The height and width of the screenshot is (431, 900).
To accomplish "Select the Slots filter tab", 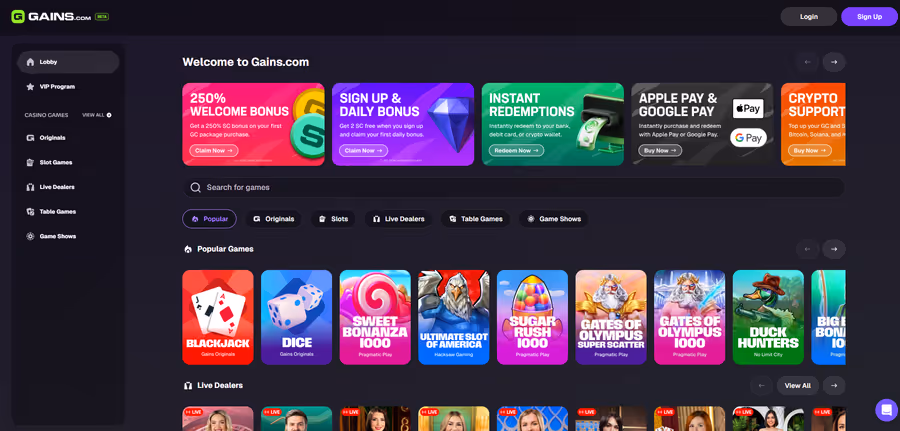I will pyautogui.click(x=333, y=219).
